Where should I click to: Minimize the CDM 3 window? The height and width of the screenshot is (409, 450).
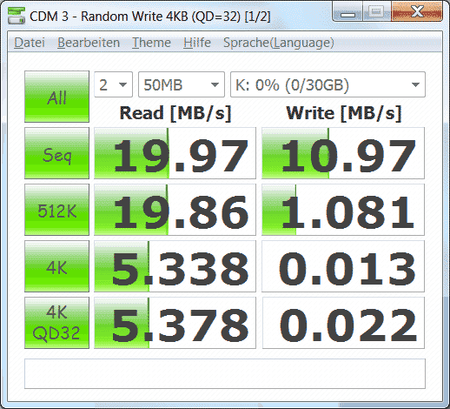tap(348, 12)
